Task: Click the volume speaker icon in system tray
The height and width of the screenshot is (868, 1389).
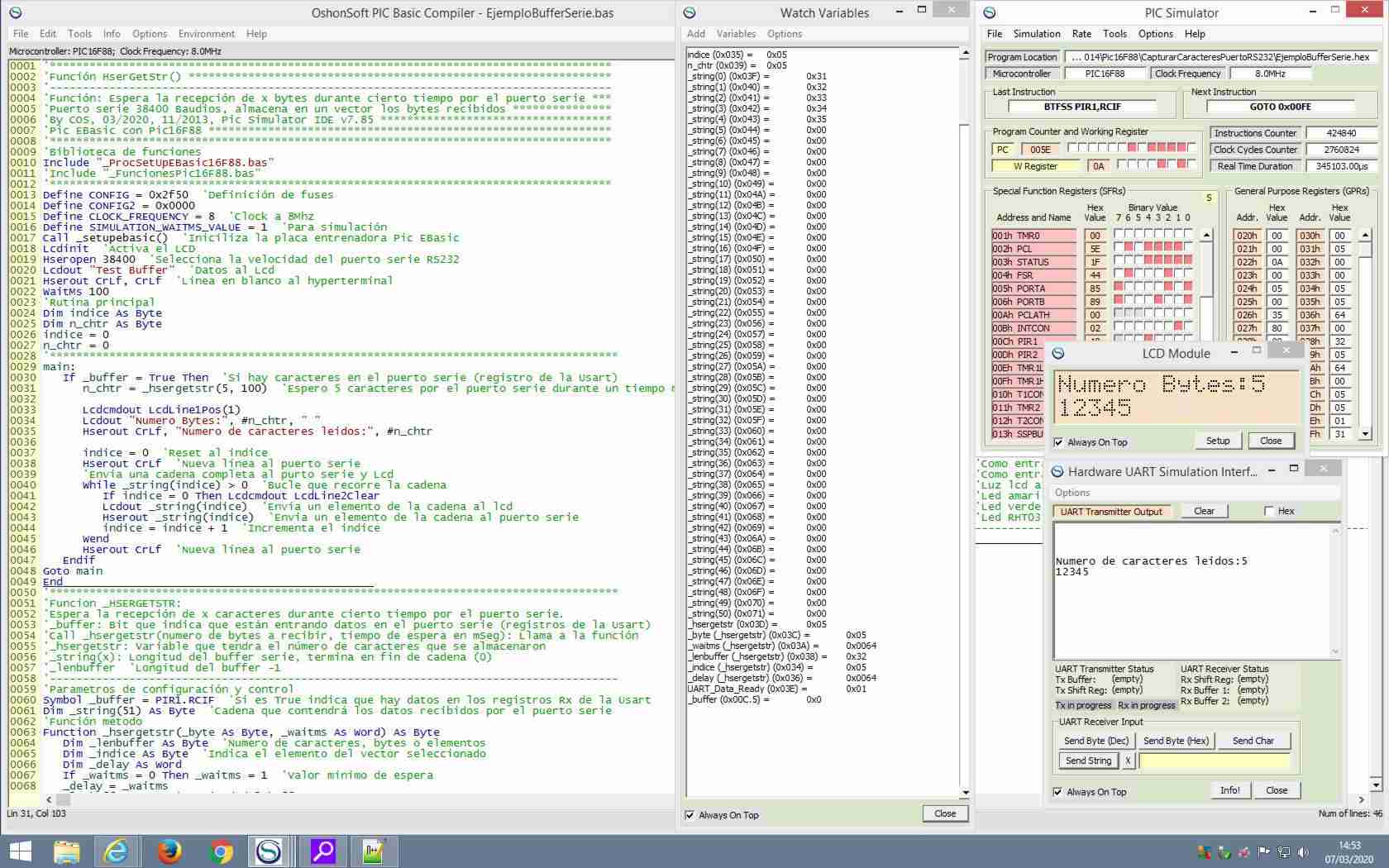Action: click(x=1304, y=851)
